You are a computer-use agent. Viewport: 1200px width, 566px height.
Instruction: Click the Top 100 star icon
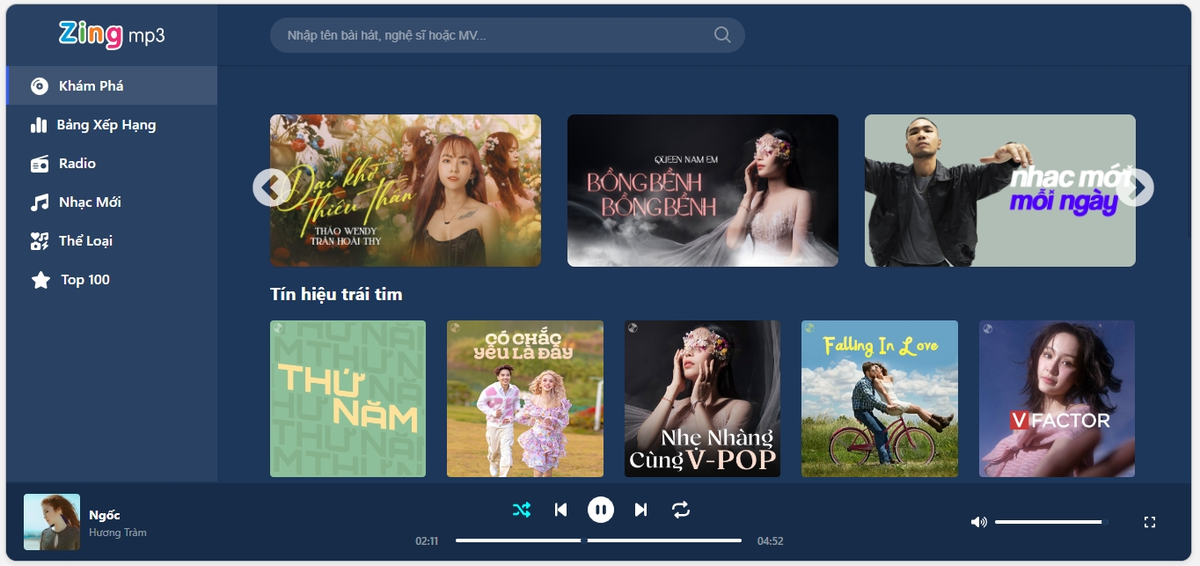(x=40, y=280)
